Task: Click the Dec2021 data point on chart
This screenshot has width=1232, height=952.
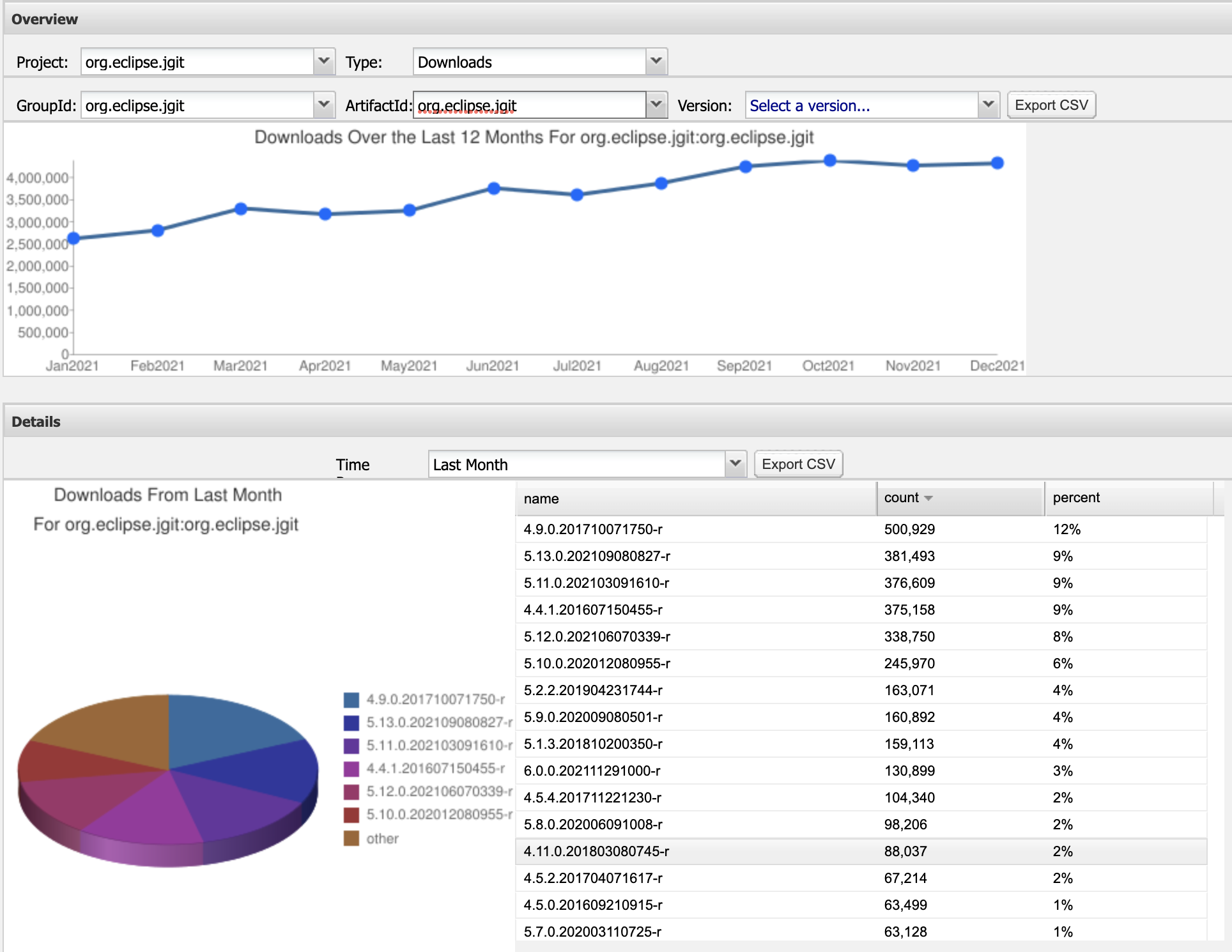Action: [997, 163]
